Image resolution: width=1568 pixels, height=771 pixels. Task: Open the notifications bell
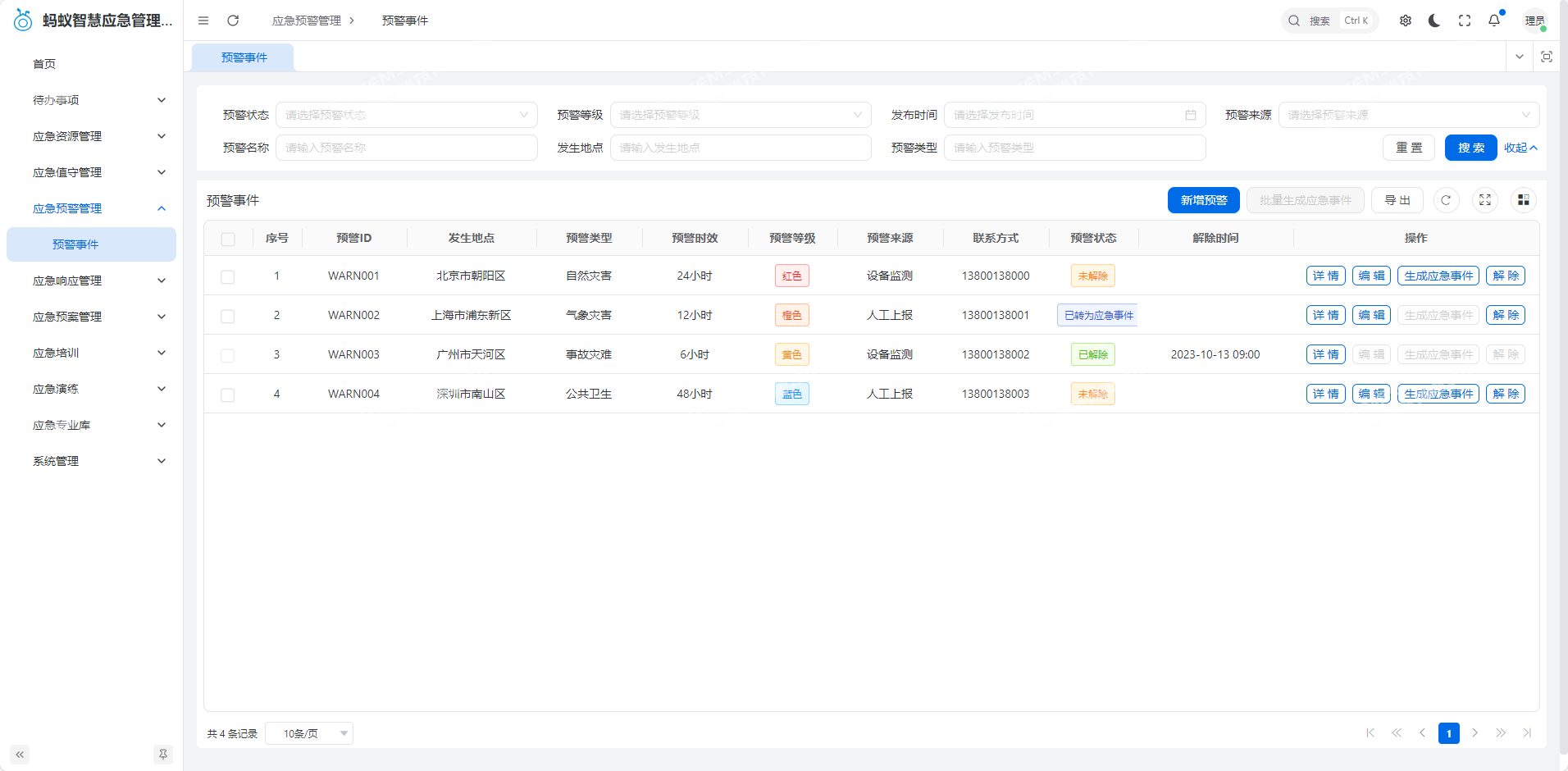point(1493,21)
